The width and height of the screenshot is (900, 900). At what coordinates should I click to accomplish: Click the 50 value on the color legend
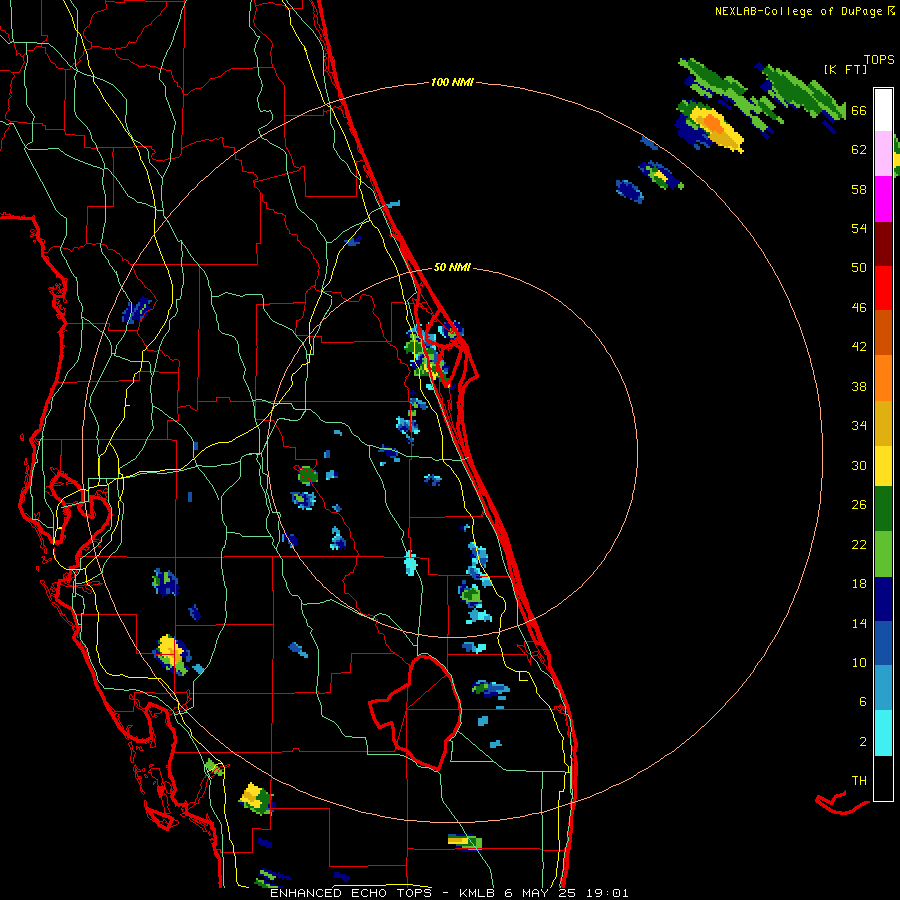coord(859,268)
